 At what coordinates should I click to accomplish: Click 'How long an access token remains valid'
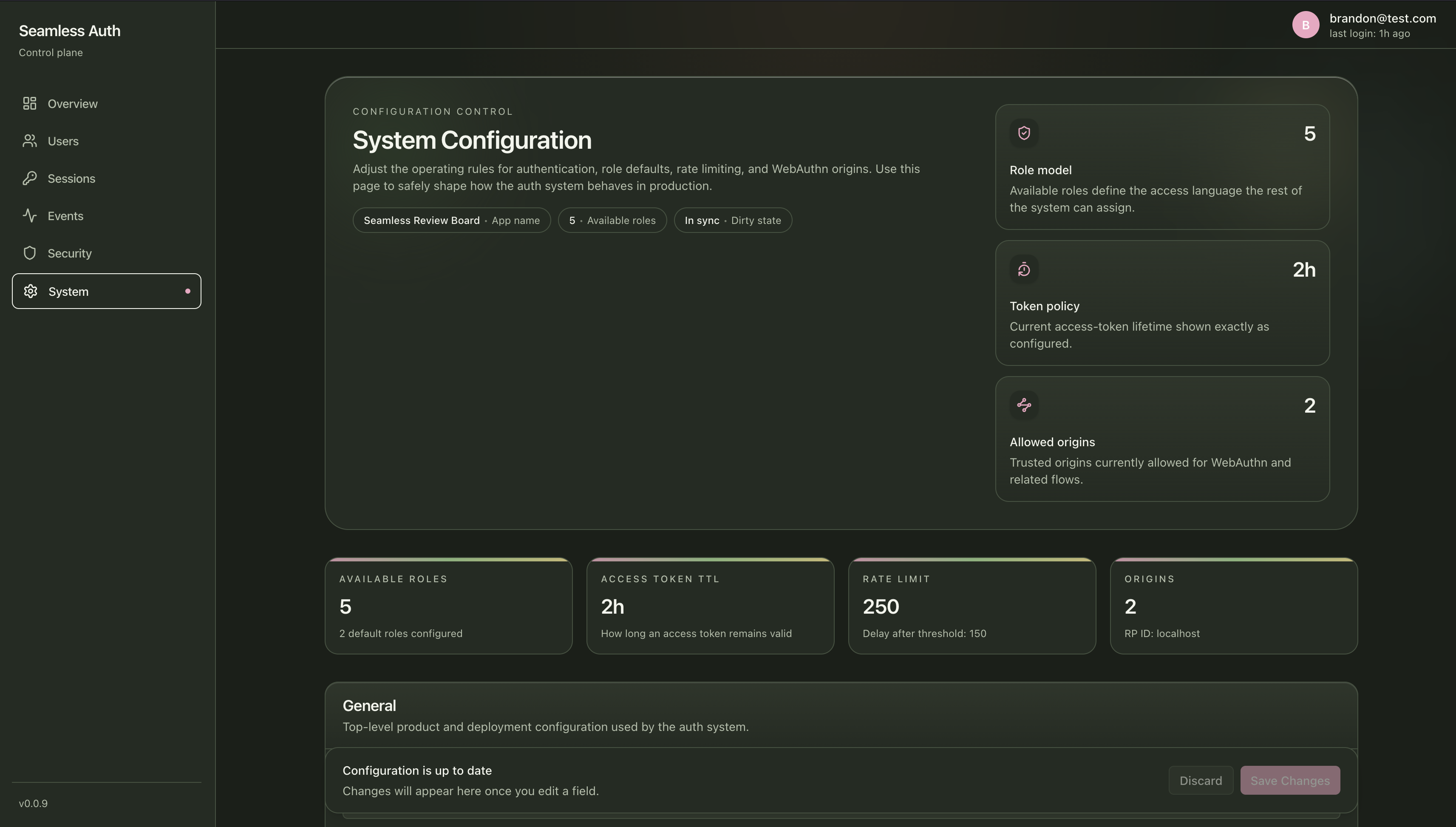coord(696,633)
